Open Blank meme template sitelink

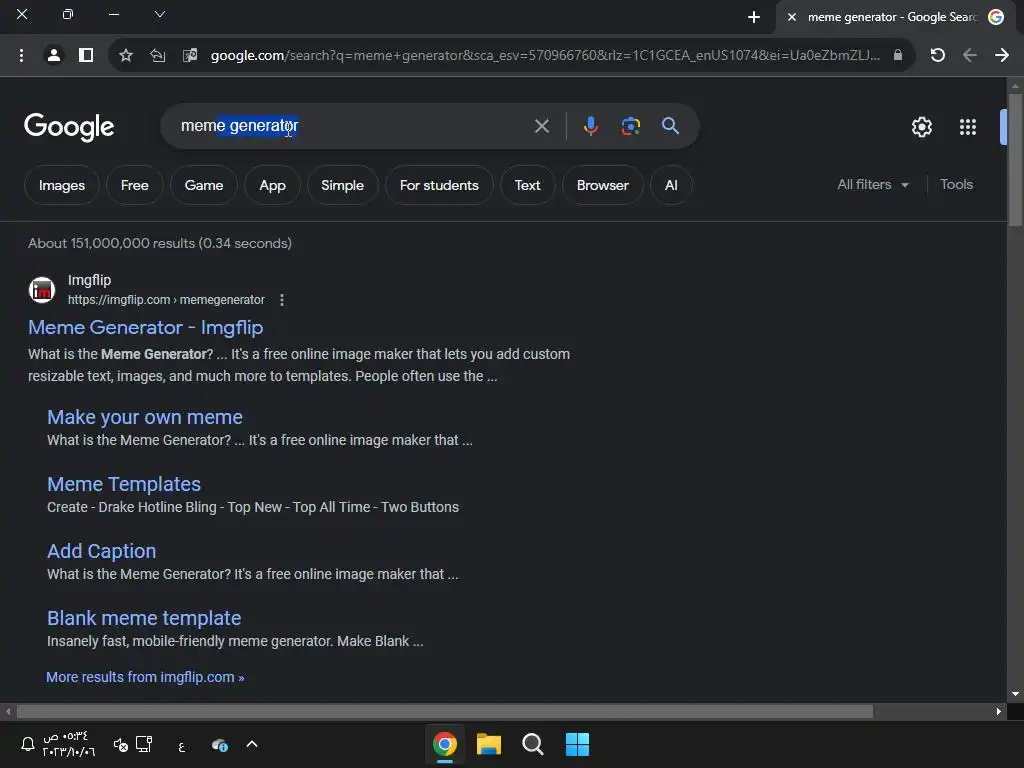pyautogui.click(x=144, y=618)
